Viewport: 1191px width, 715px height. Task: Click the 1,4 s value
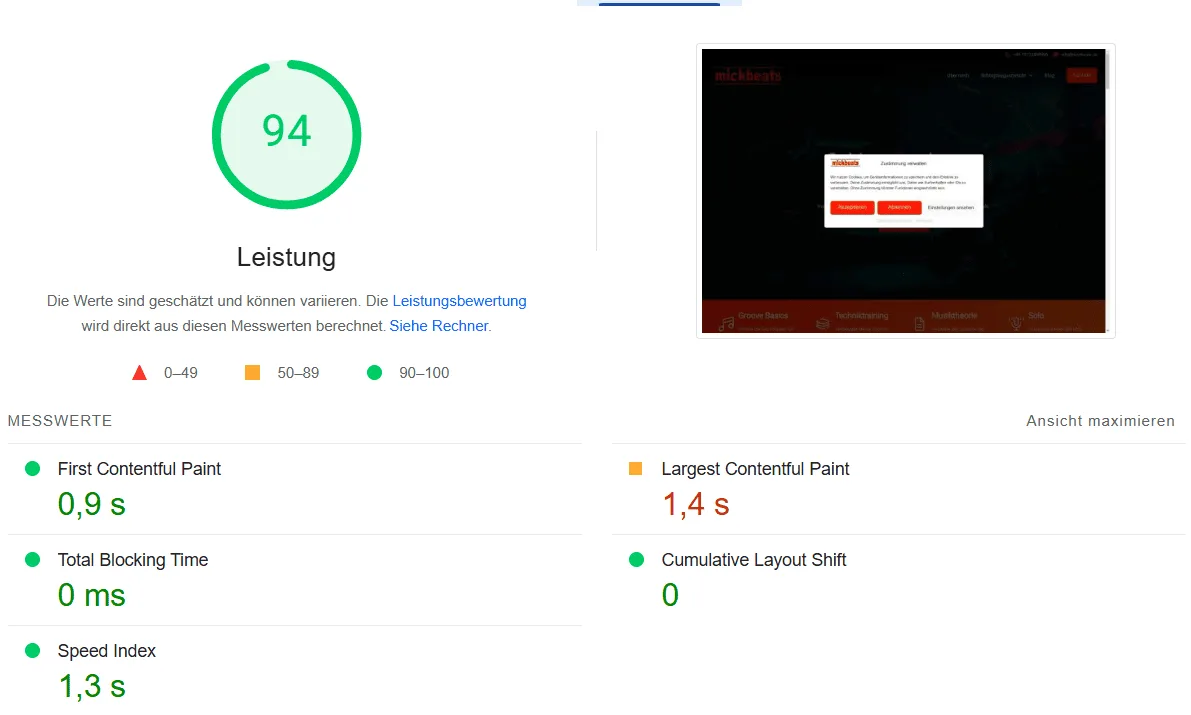pos(696,505)
